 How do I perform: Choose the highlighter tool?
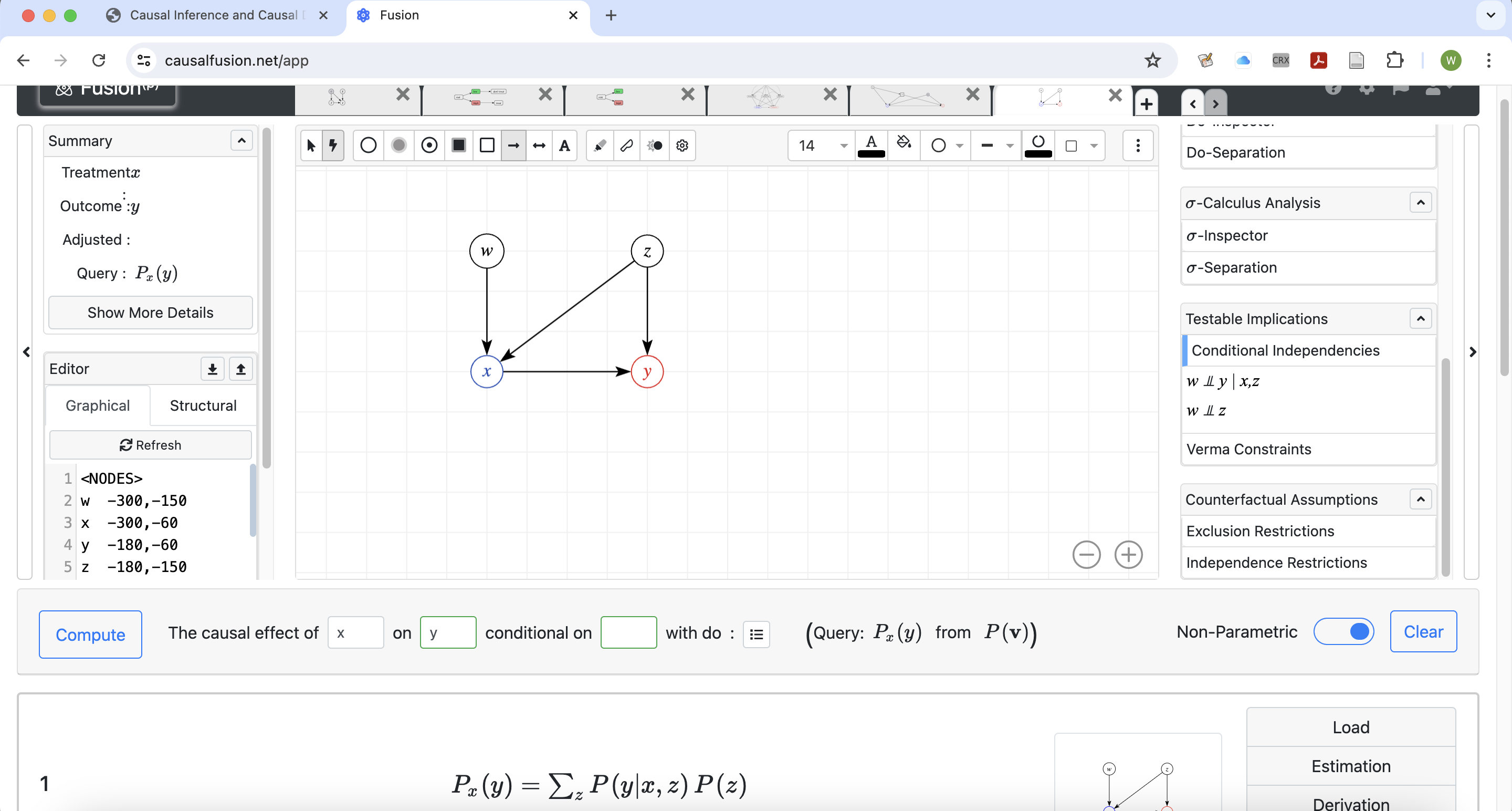[599, 145]
